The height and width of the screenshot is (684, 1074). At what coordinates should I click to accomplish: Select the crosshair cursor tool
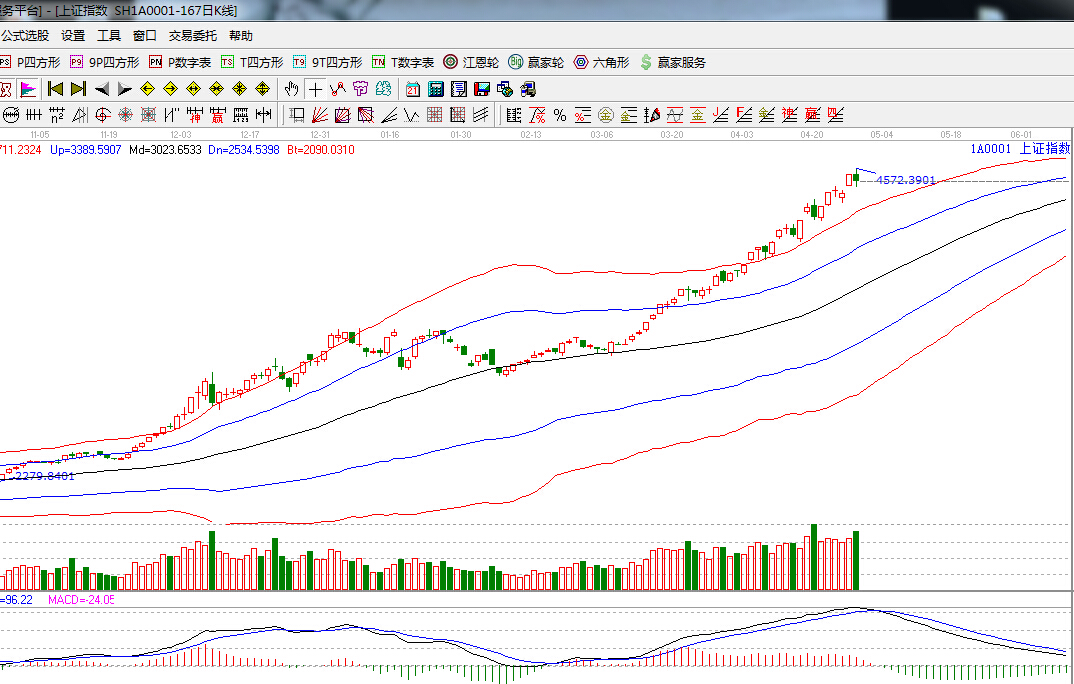coord(315,89)
